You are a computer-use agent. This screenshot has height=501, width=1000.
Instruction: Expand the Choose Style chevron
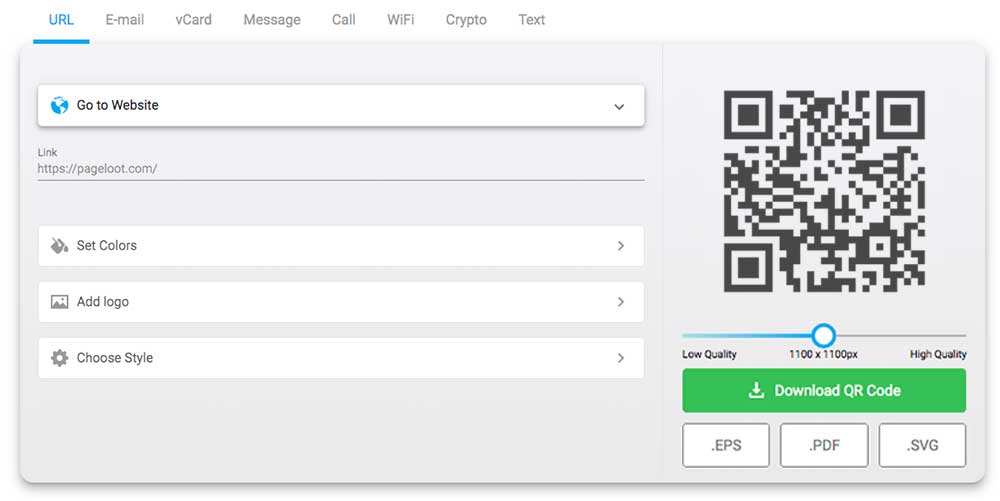tap(621, 358)
